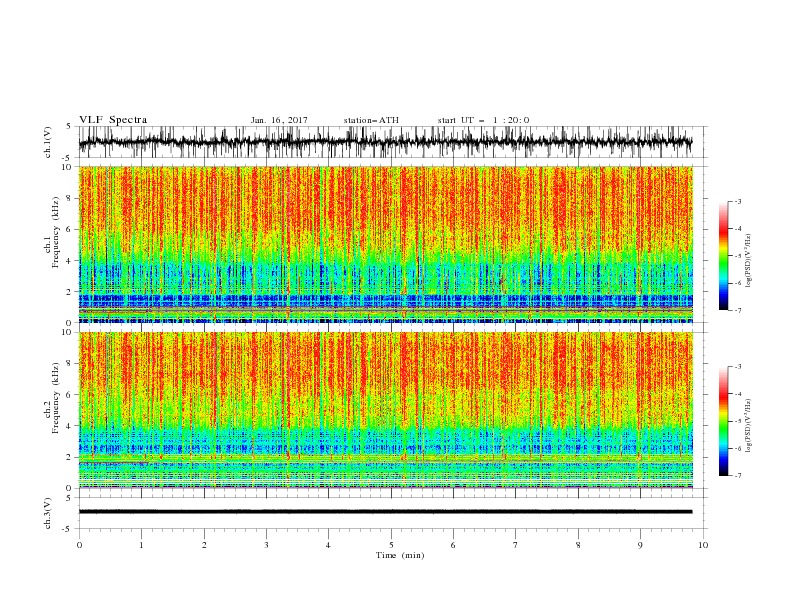
Task: Click the ch.1 spectrogram color scale bar
Action: click(x=723, y=256)
